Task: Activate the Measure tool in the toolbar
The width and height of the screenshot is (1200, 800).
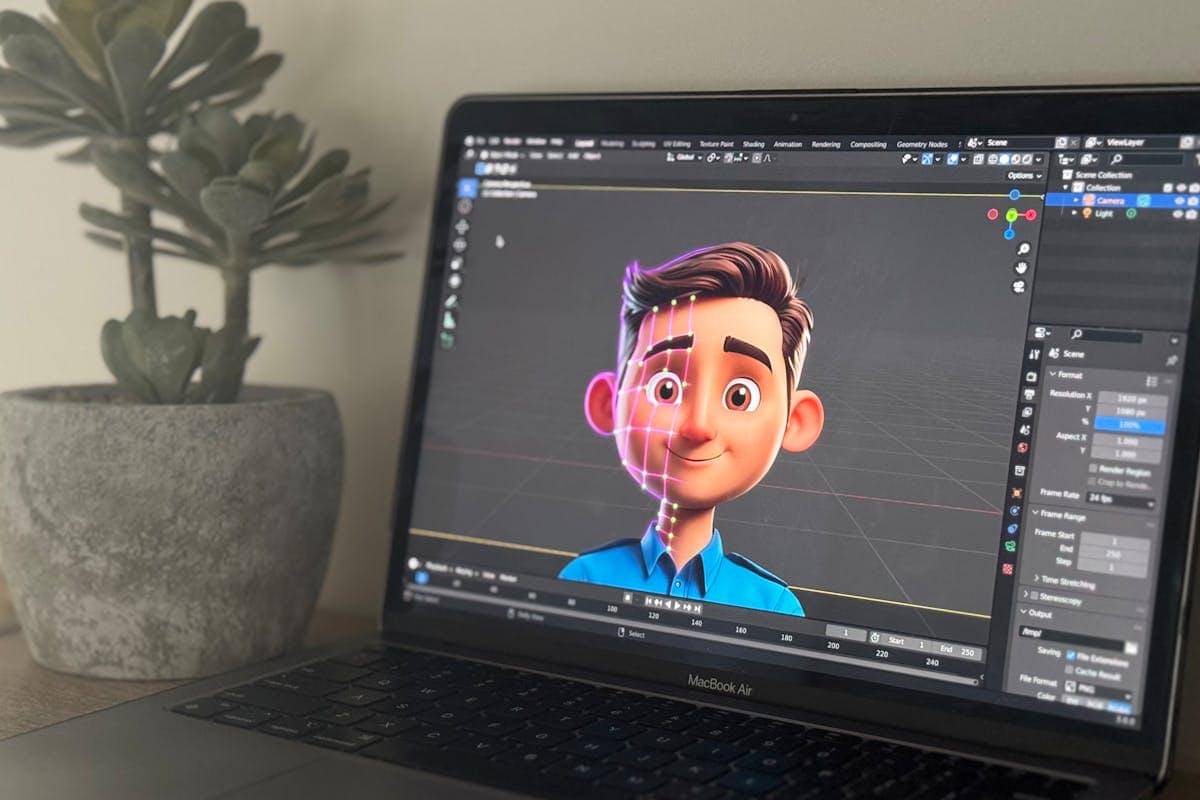Action: tap(463, 312)
